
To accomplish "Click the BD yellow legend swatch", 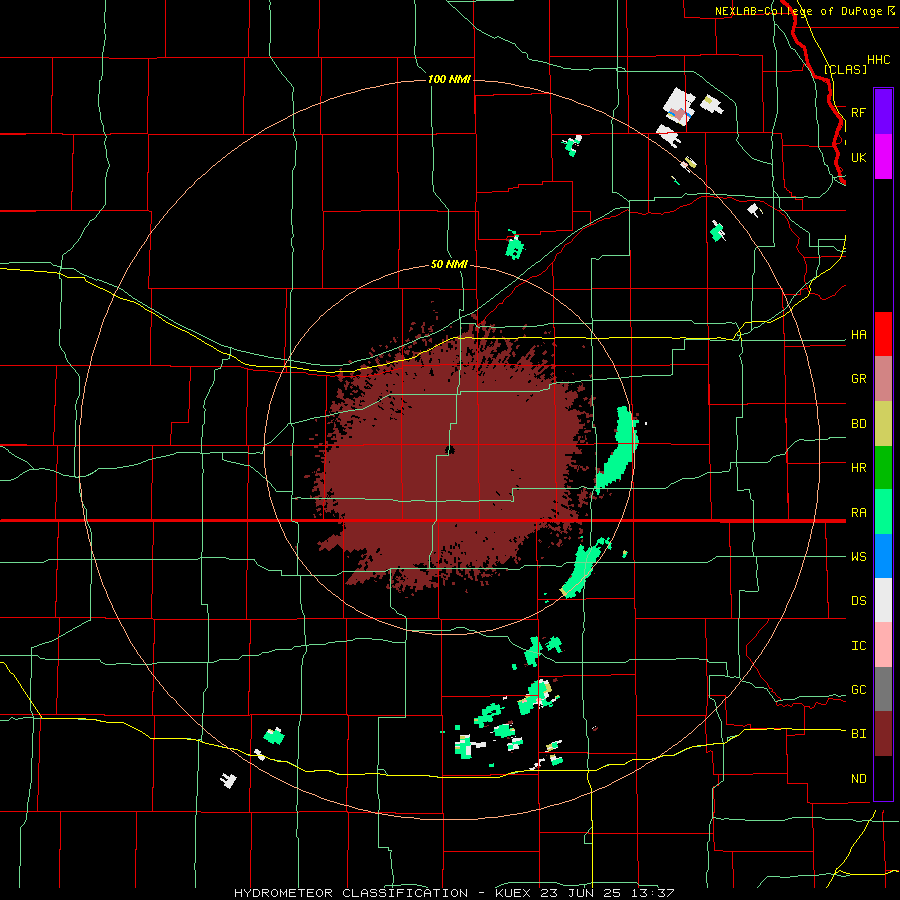I will (x=883, y=423).
